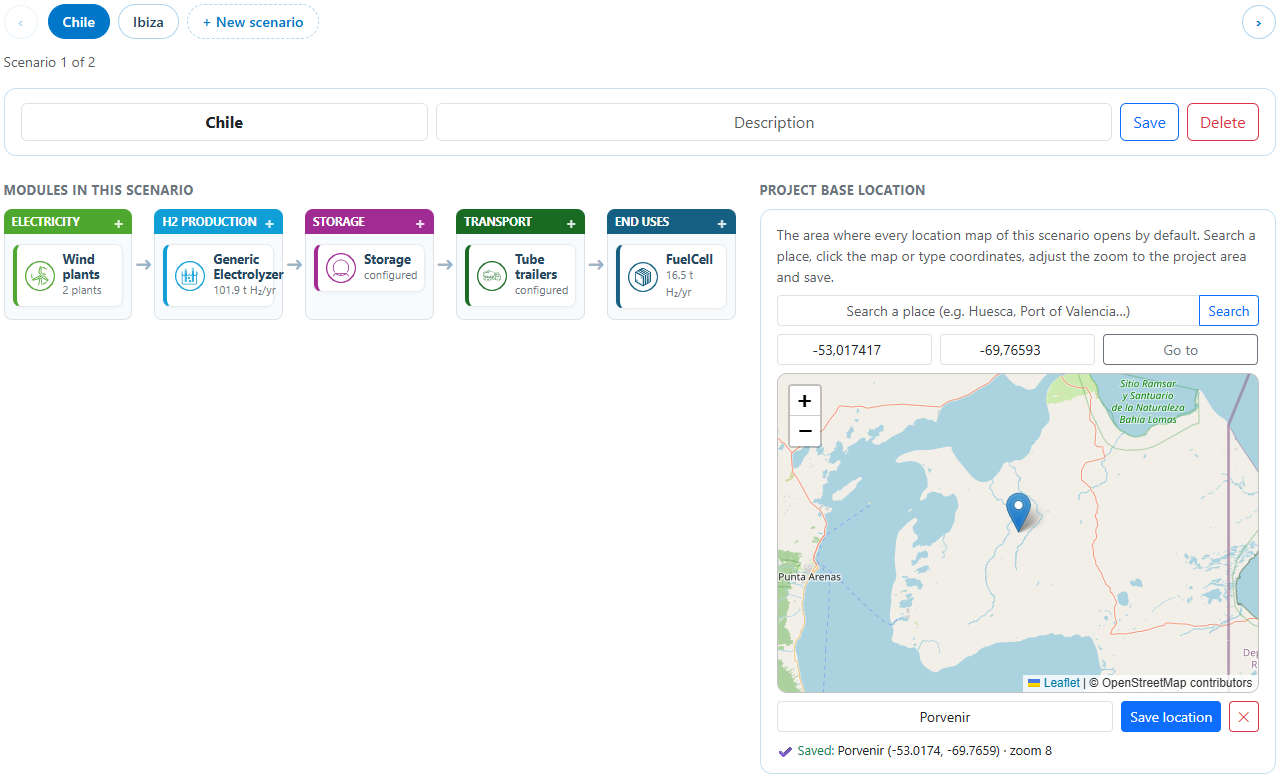Click the Storage tank icon
The height and width of the screenshot is (779, 1281).
click(x=341, y=268)
